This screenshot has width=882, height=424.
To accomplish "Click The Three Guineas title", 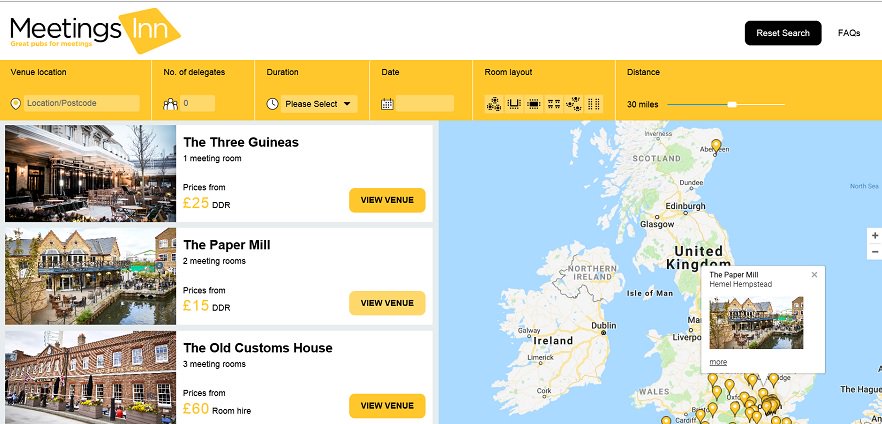I will click(x=241, y=142).
